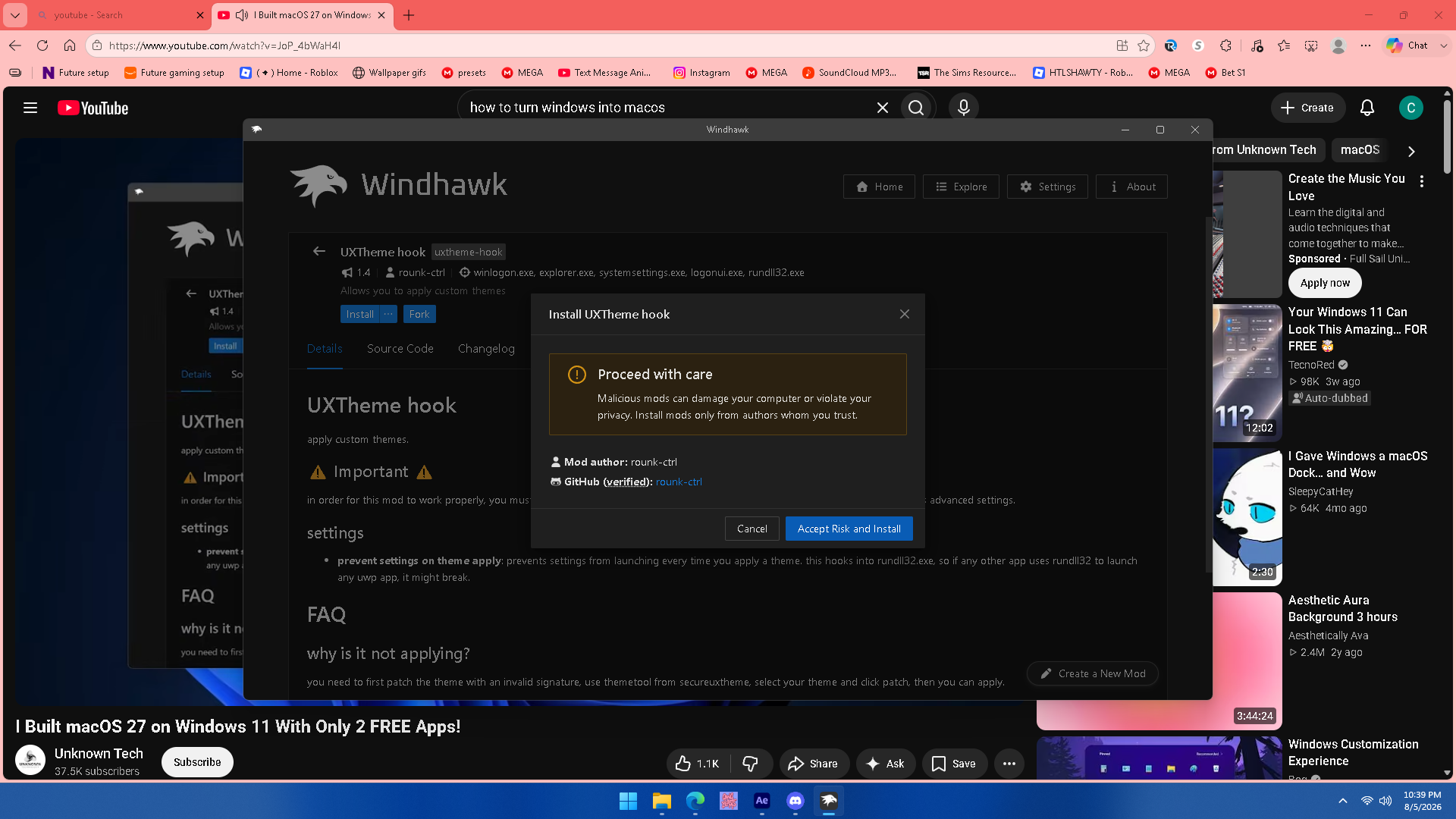Like the video with thumbs up

[x=698, y=764]
